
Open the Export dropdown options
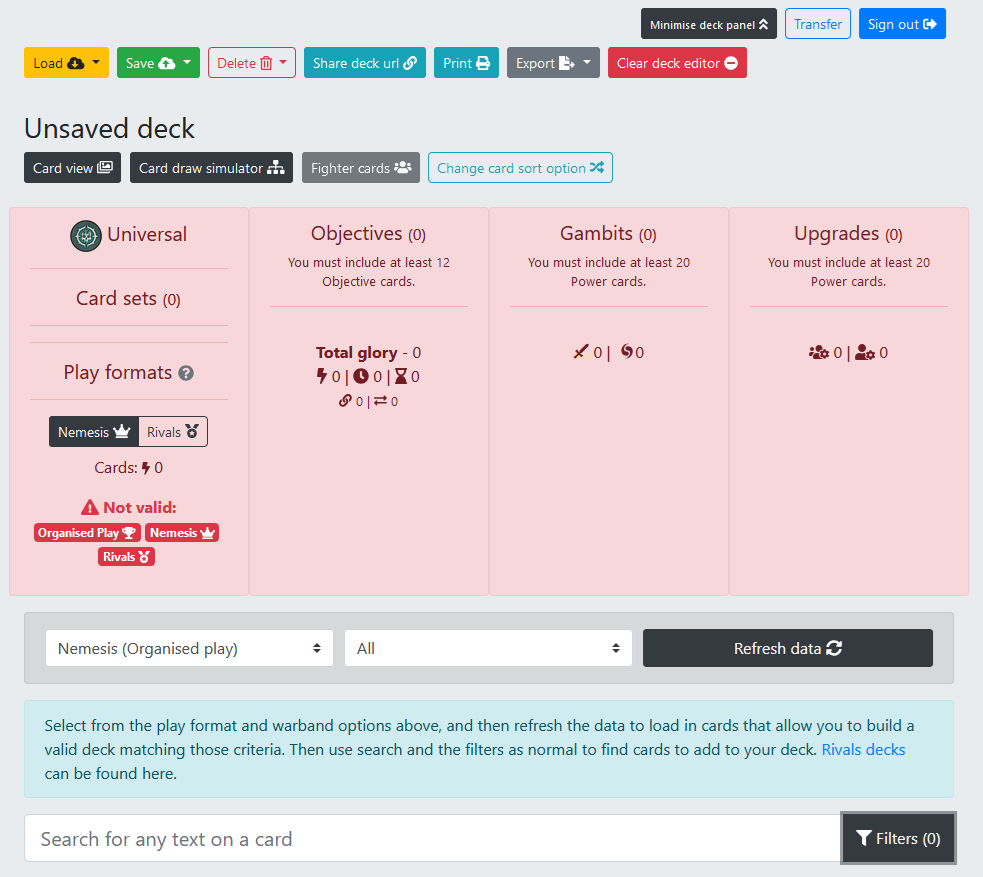click(553, 63)
